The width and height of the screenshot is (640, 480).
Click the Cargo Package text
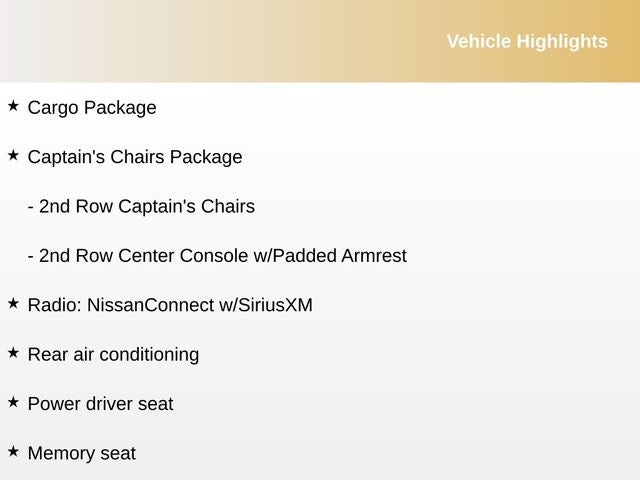point(92,107)
